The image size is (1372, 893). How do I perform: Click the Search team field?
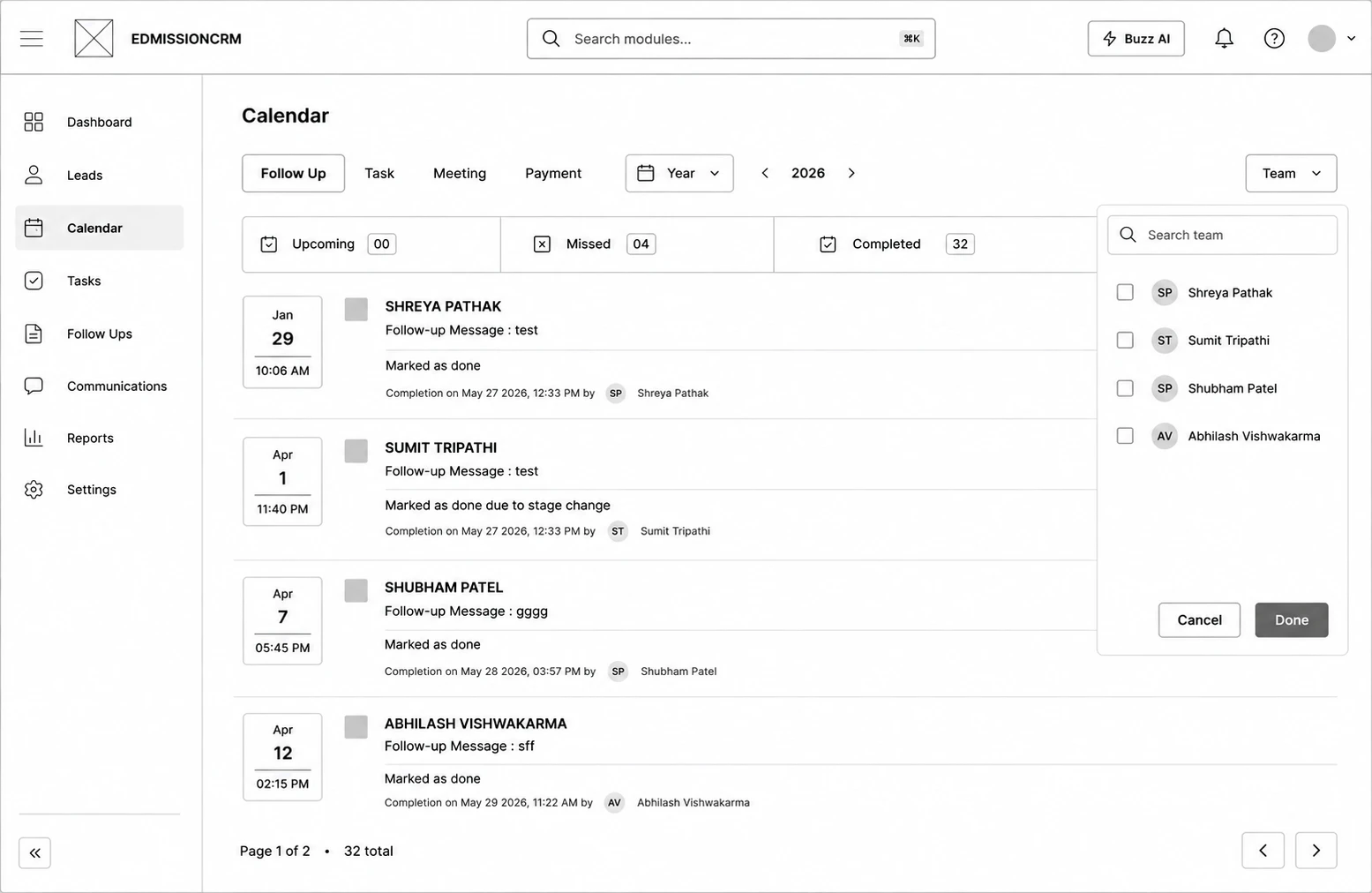click(1222, 235)
